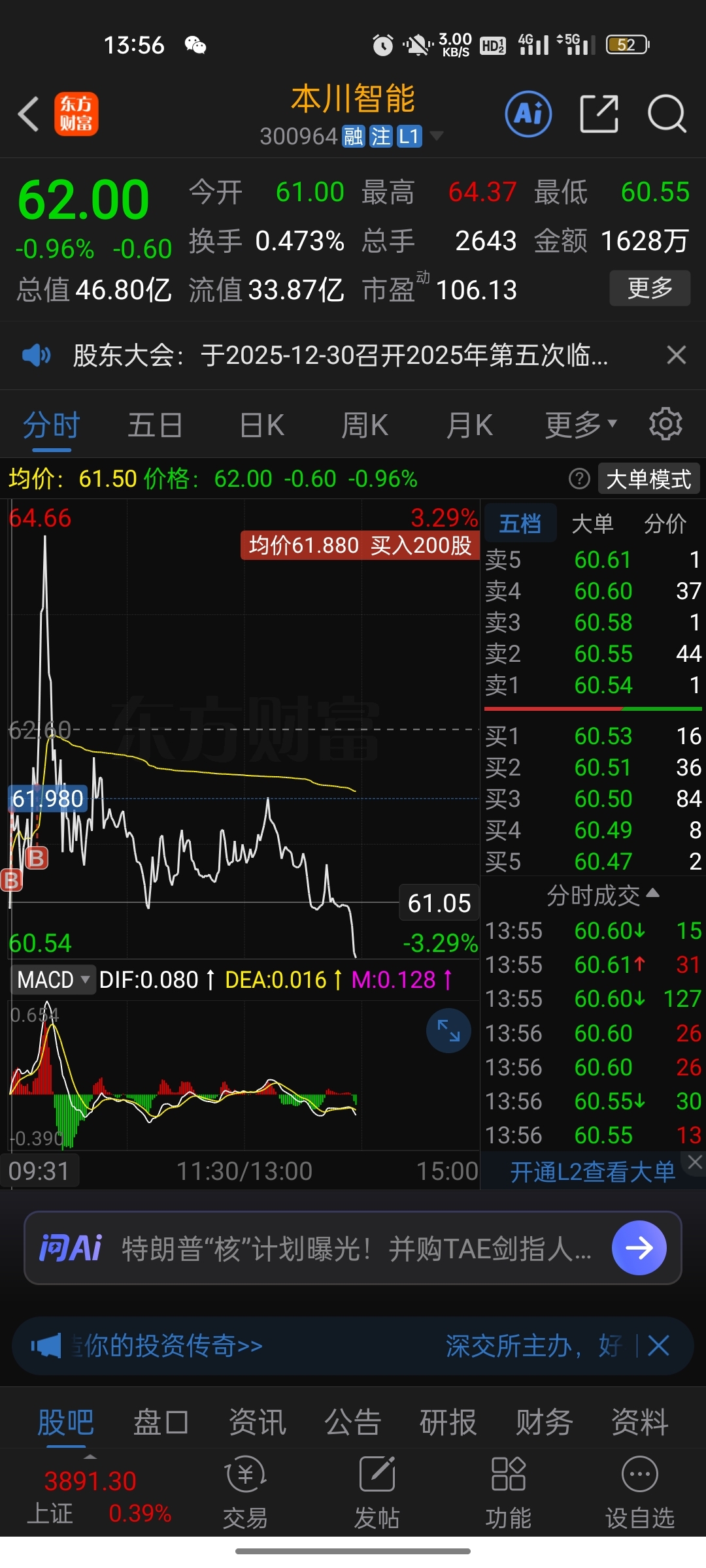Image resolution: width=706 pixels, height=1568 pixels.
Task: Open chart settings gear
Action: coord(665,425)
